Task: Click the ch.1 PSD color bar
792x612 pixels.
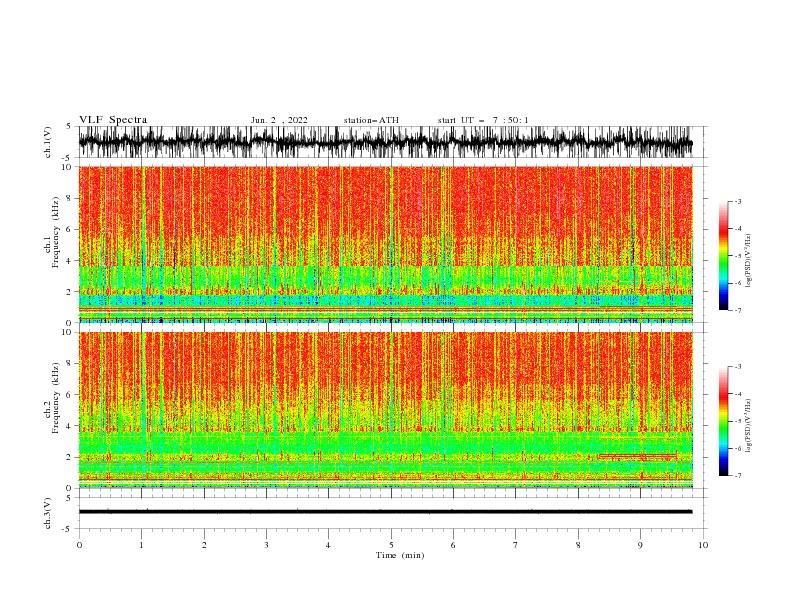Action: point(723,256)
